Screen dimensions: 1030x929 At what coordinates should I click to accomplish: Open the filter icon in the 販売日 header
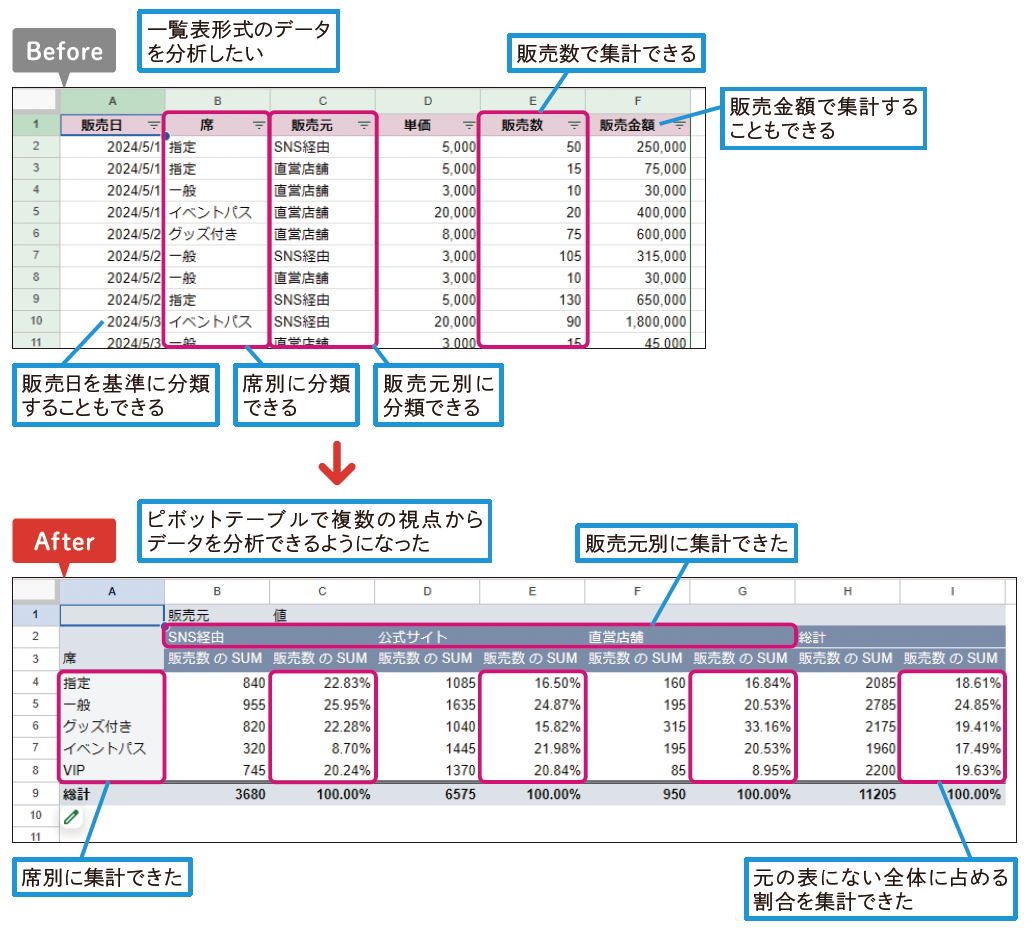pyautogui.click(x=153, y=125)
